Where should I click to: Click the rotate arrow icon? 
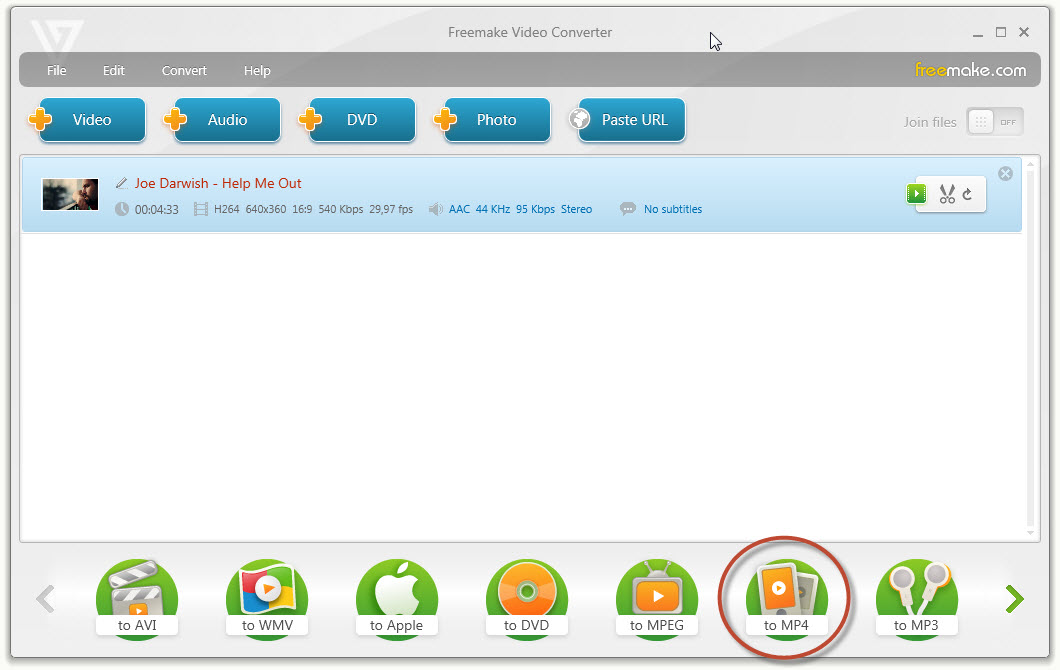tap(967, 194)
